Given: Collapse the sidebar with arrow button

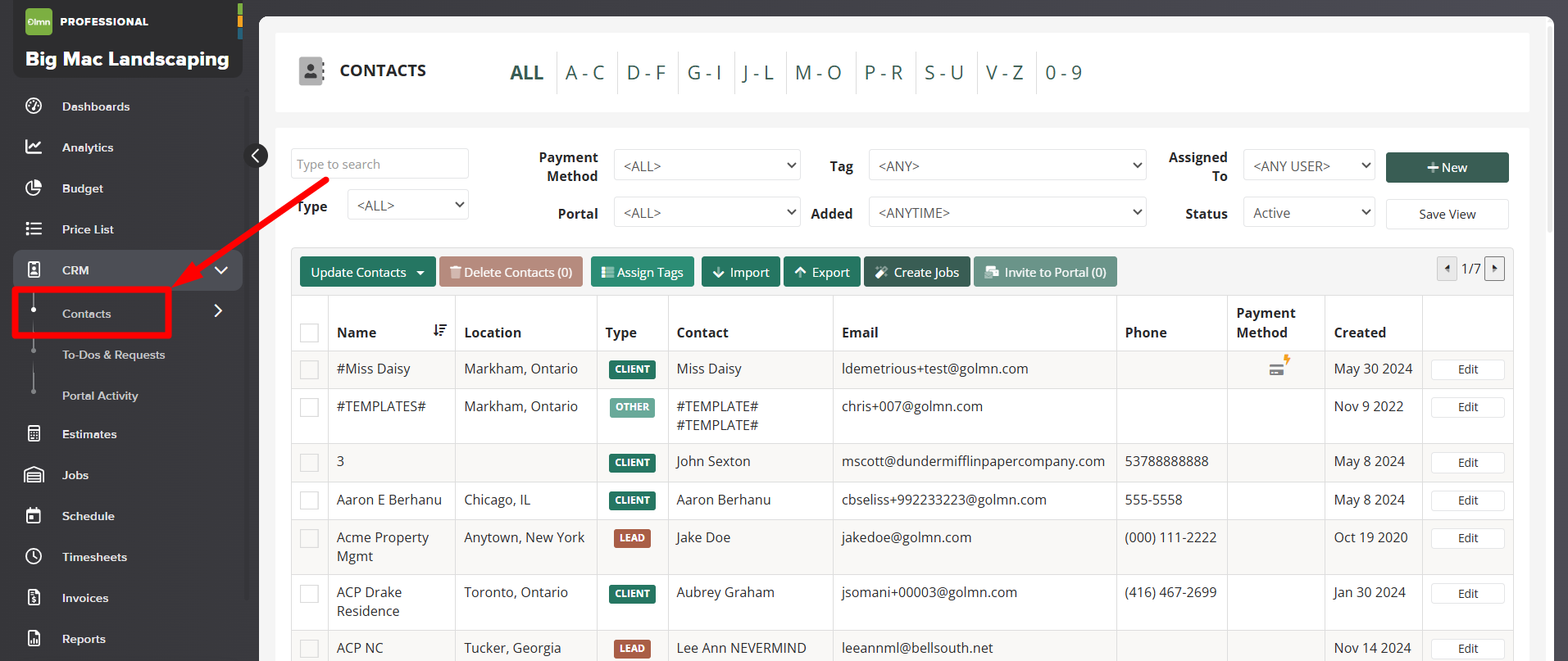Looking at the screenshot, I should 256,156.
